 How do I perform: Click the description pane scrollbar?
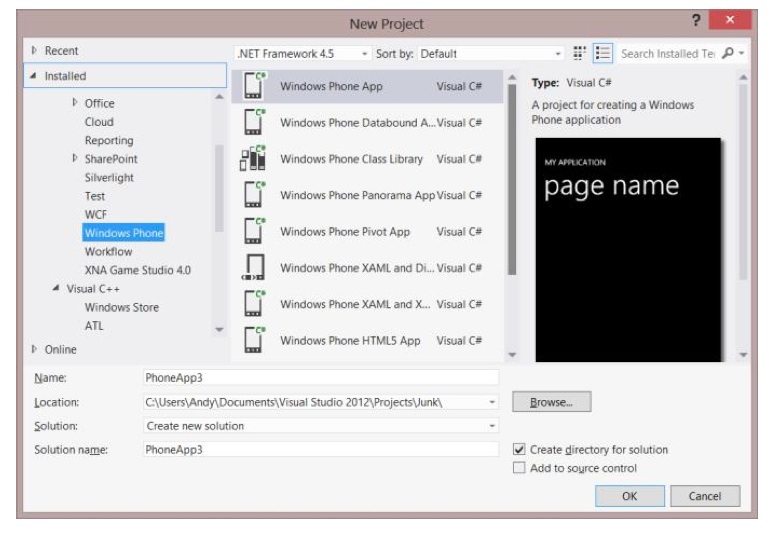pyautogui.click(x=743, y=182)
